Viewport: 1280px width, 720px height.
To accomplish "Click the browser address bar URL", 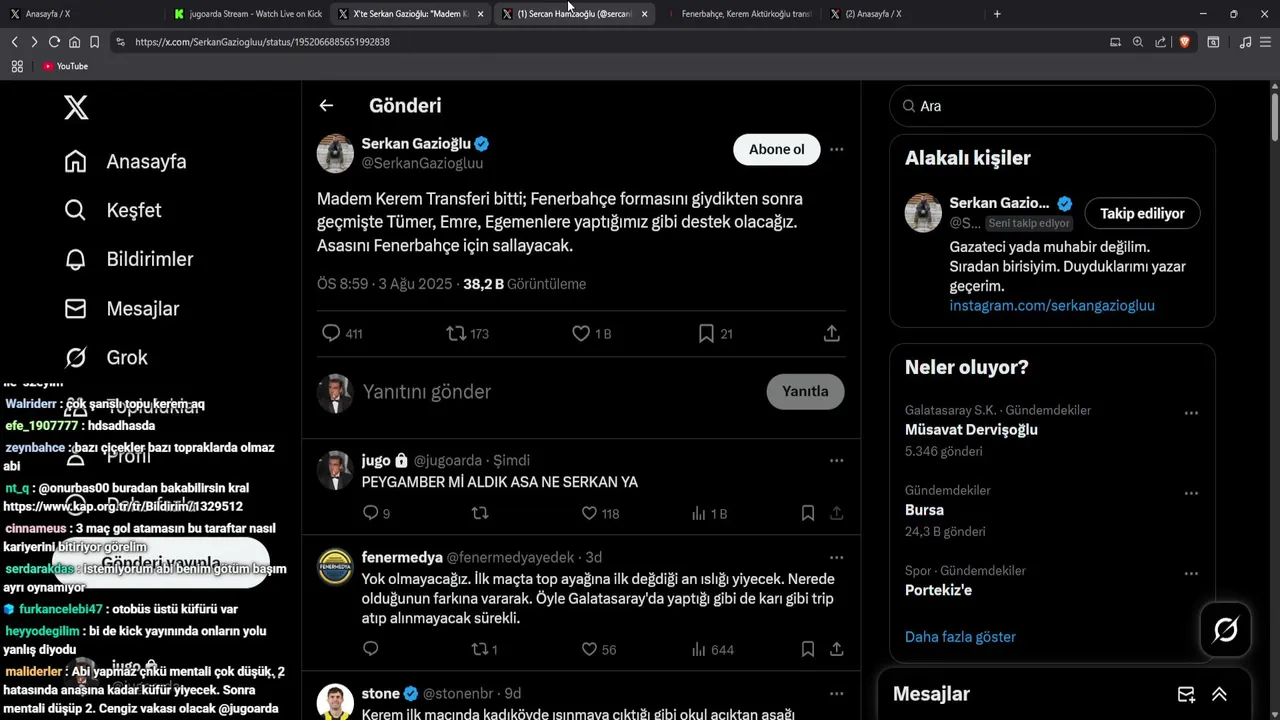I will tap(262, 42).
